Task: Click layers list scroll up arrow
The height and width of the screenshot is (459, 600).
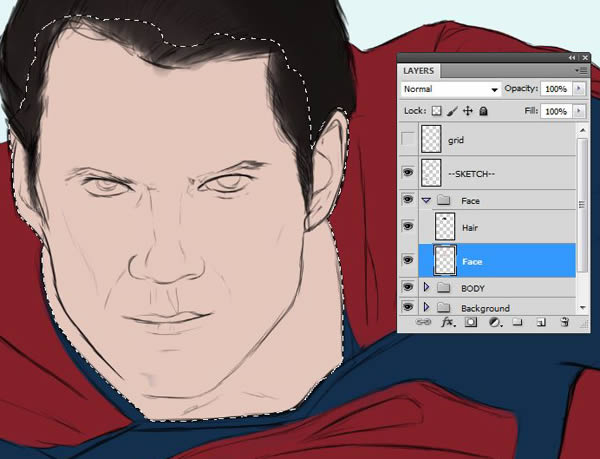Action: (x=582, y=130)
